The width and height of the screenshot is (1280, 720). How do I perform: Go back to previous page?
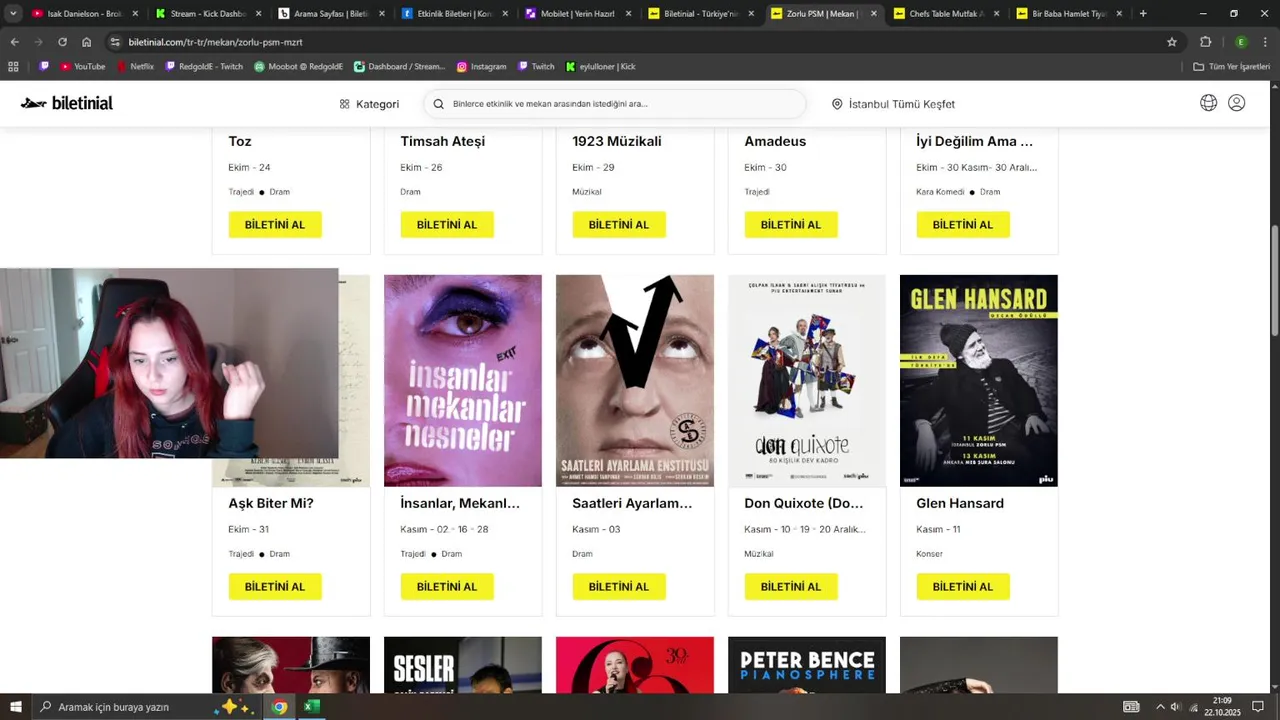point(14,42)
